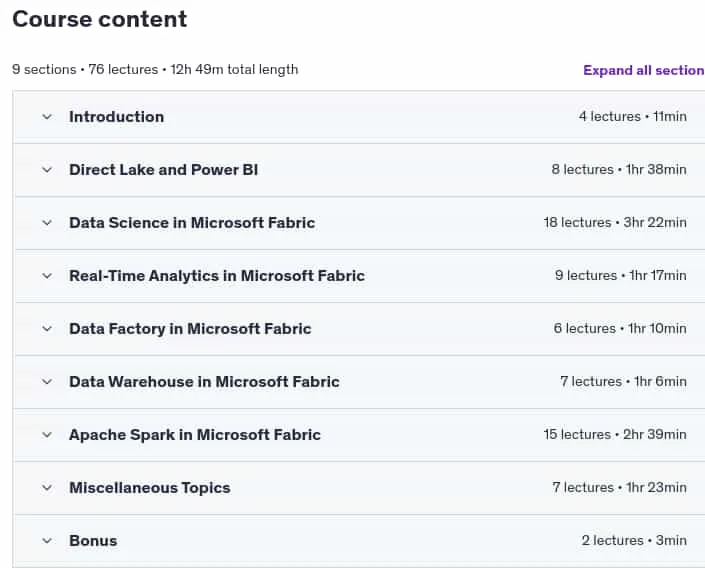Screen dimensions: 705x568
Task: Click '4 lectures • 11min' text
Action: tap(633, 116)
